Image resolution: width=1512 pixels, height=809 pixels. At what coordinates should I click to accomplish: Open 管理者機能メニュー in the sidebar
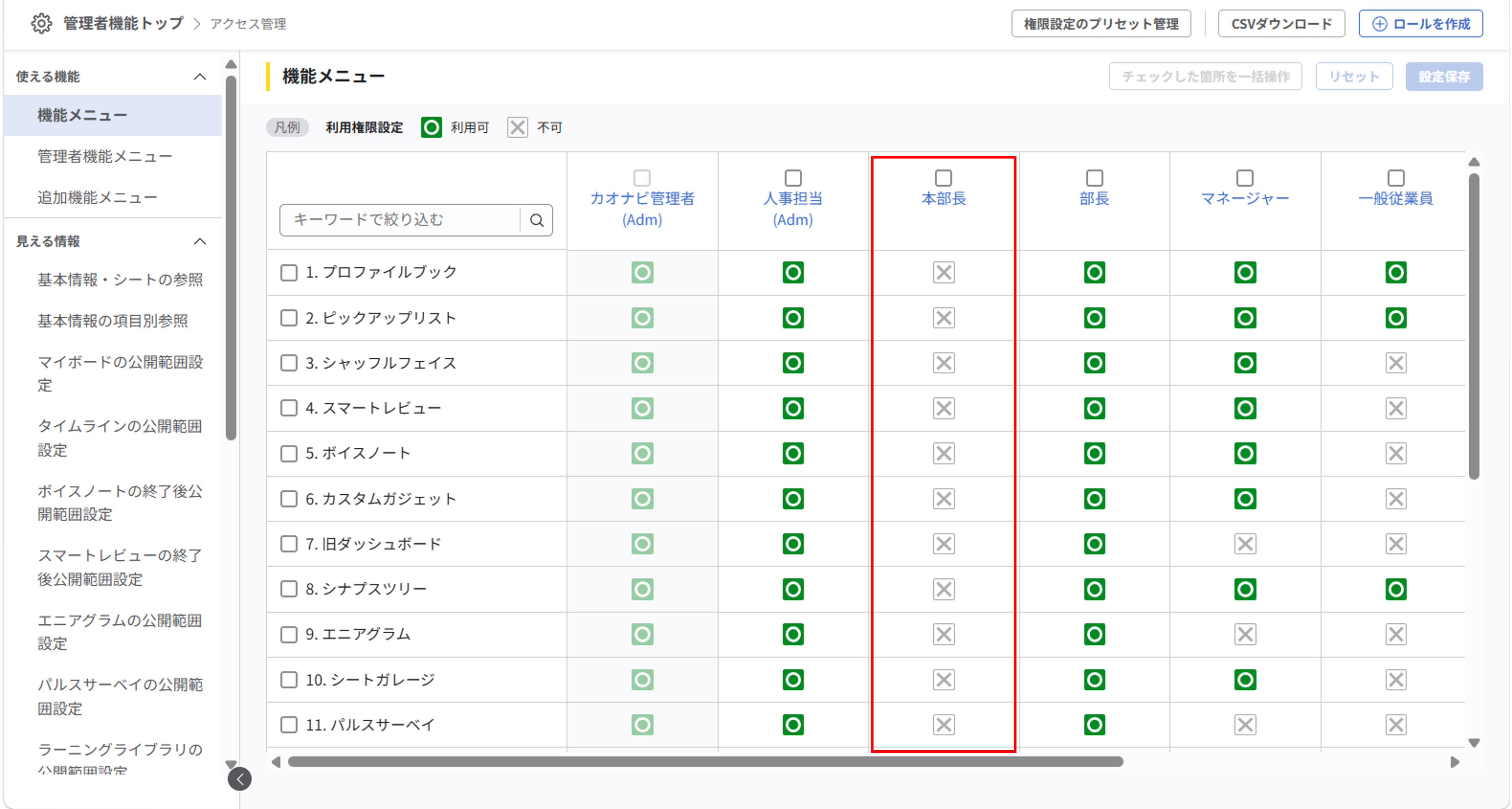point(105,156)
